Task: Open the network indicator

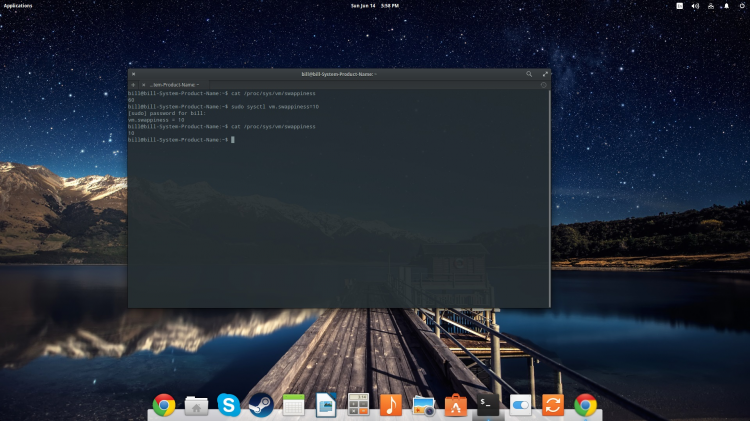Action: tap(711, 6)
